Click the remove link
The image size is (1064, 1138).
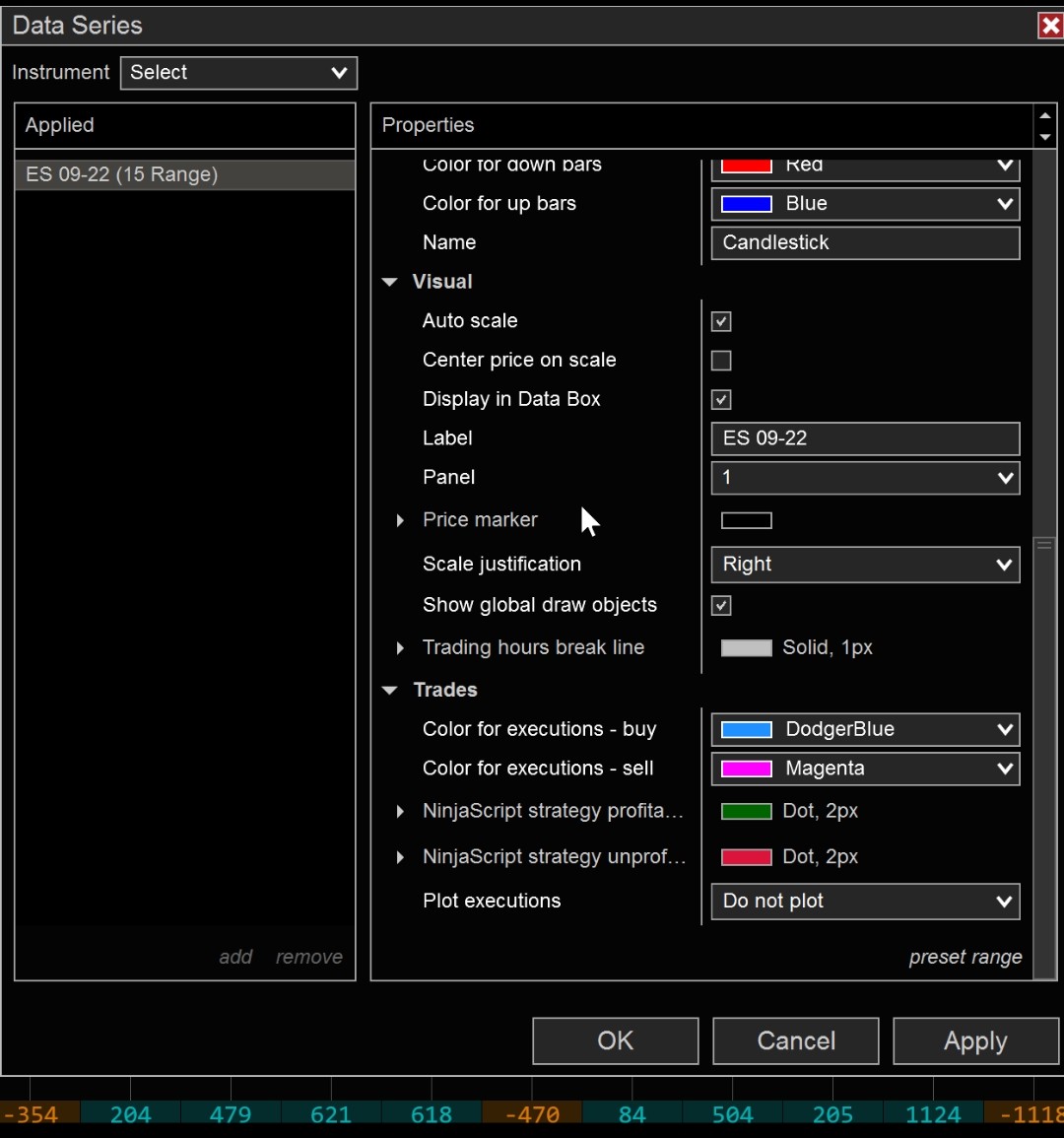click(309, 957)
